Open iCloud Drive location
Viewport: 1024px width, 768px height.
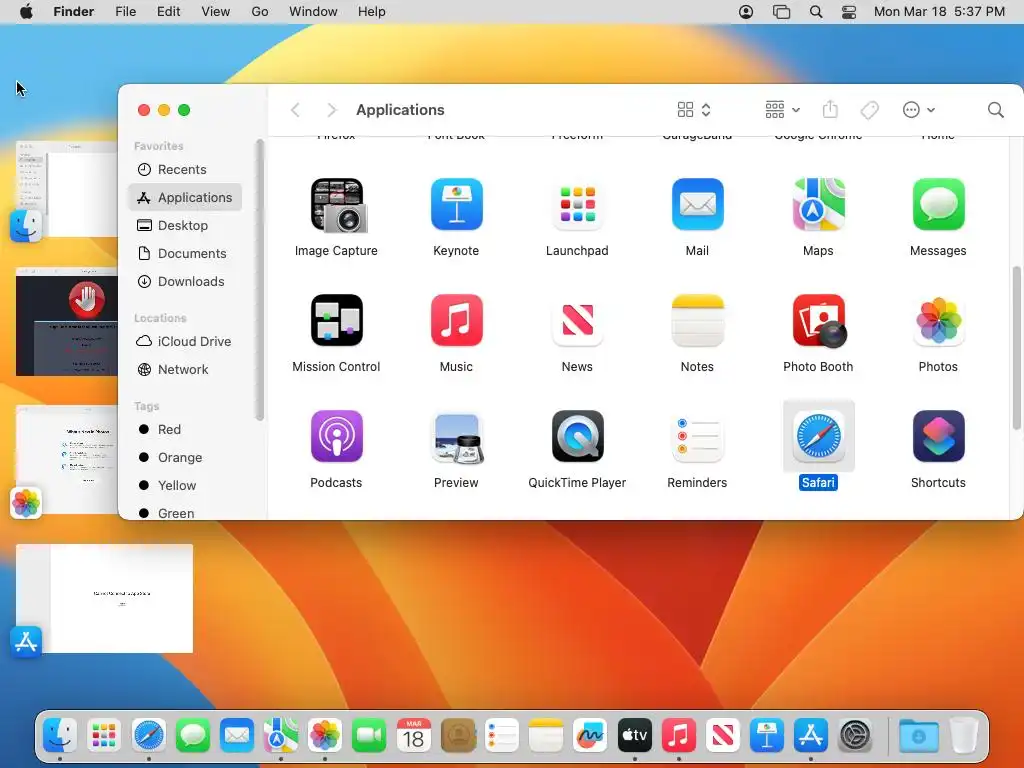[x=185, y=341]
